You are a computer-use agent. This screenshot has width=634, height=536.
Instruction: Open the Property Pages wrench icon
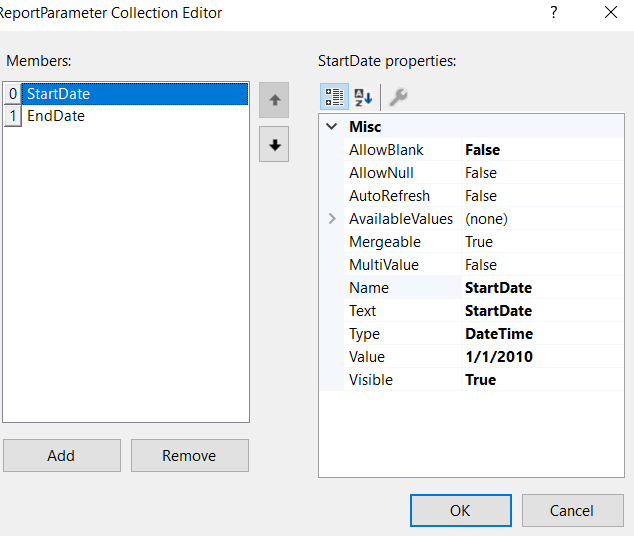pyautogui.click(x=397, y=97)
